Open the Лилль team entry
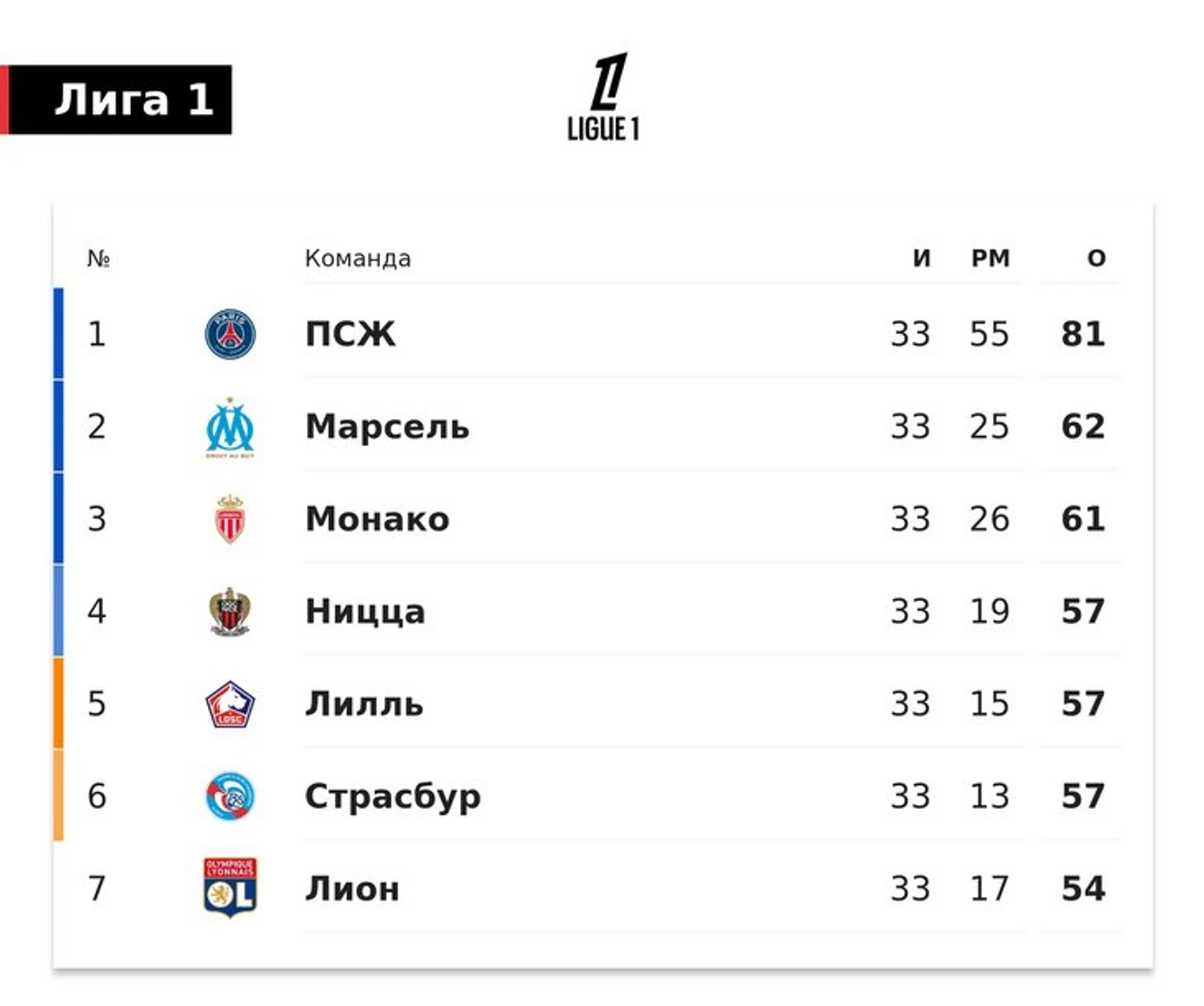The width and height of the screenshot is (1204, 1006). pos(364,704)
